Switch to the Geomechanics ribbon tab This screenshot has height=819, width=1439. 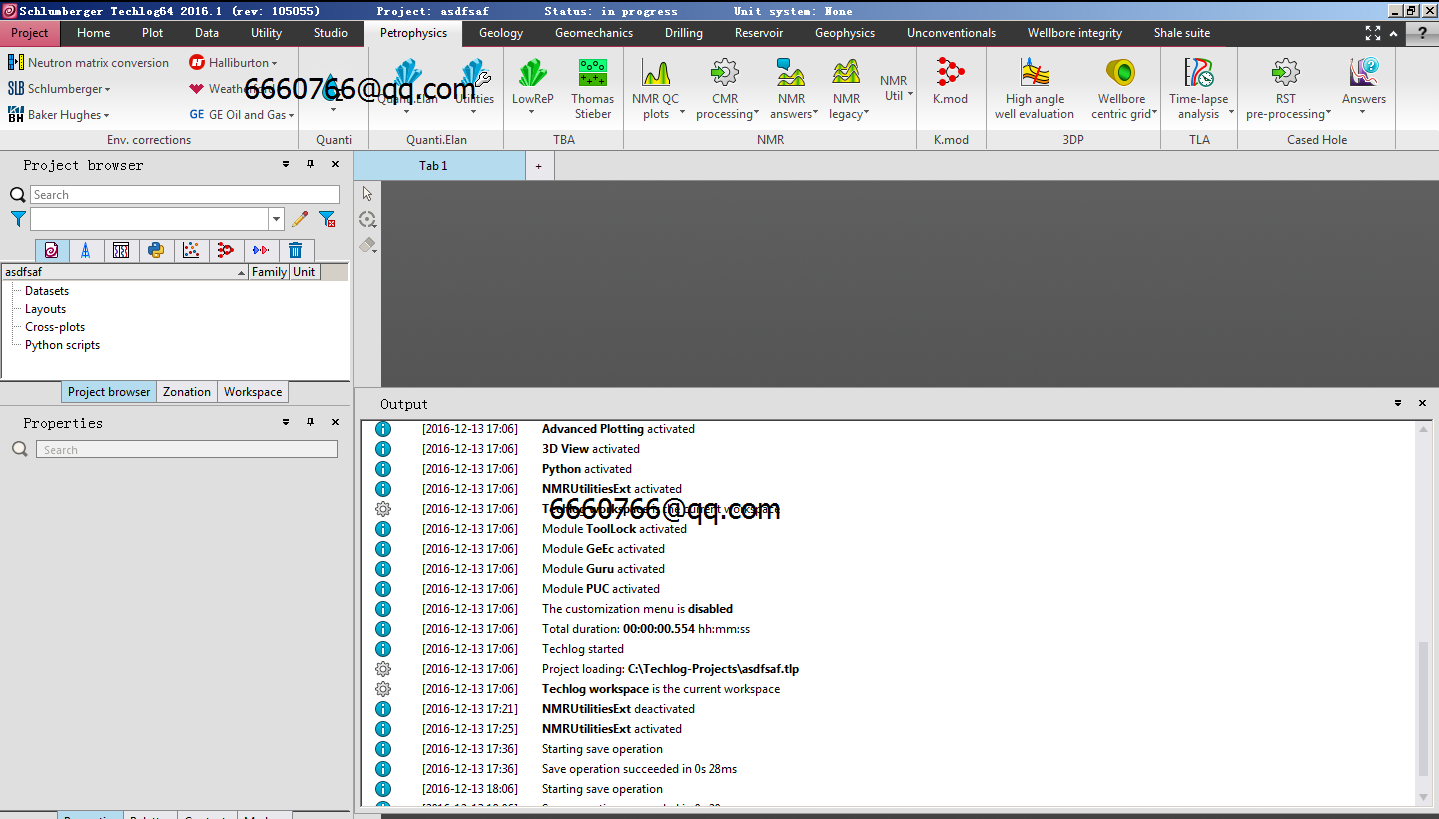(x=594, y=33)
